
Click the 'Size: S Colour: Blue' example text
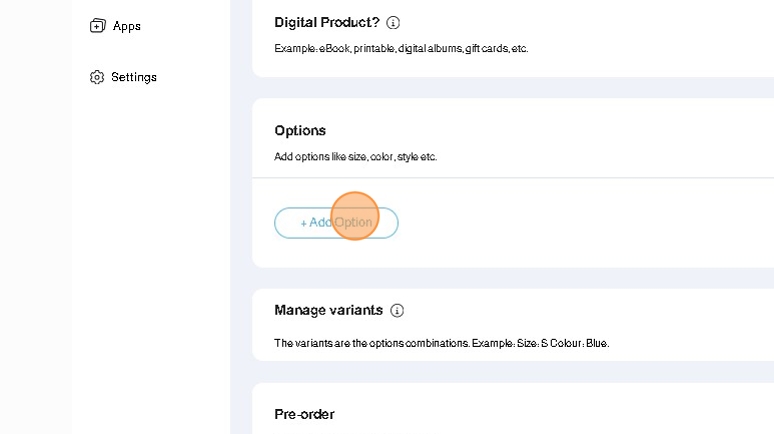point(574,343)
